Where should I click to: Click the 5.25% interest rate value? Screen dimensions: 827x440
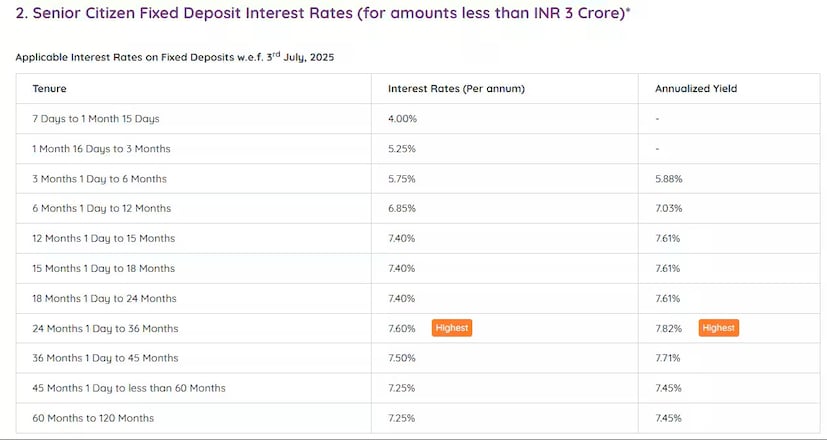[x=402, y=149]
